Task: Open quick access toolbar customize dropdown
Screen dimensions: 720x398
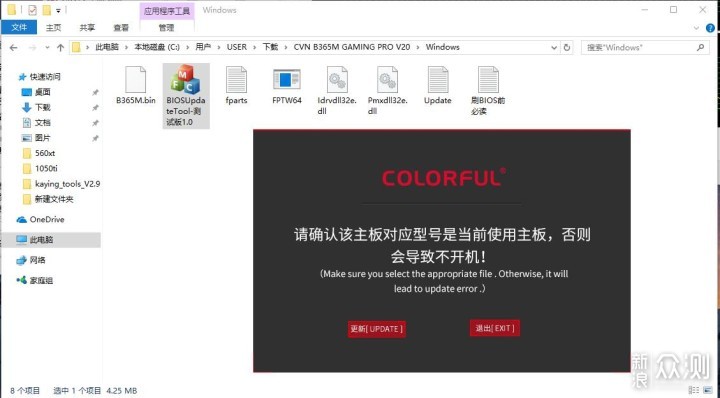Action: tap(58, 10)
